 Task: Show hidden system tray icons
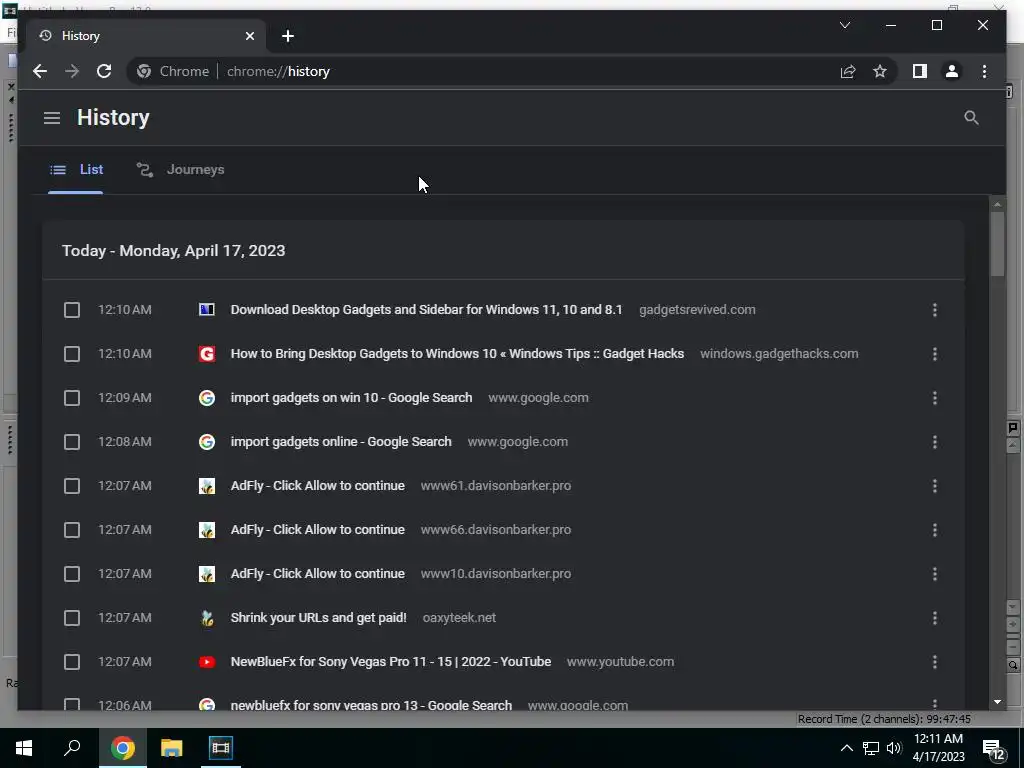pyautogui.click(x=846, y=748)
